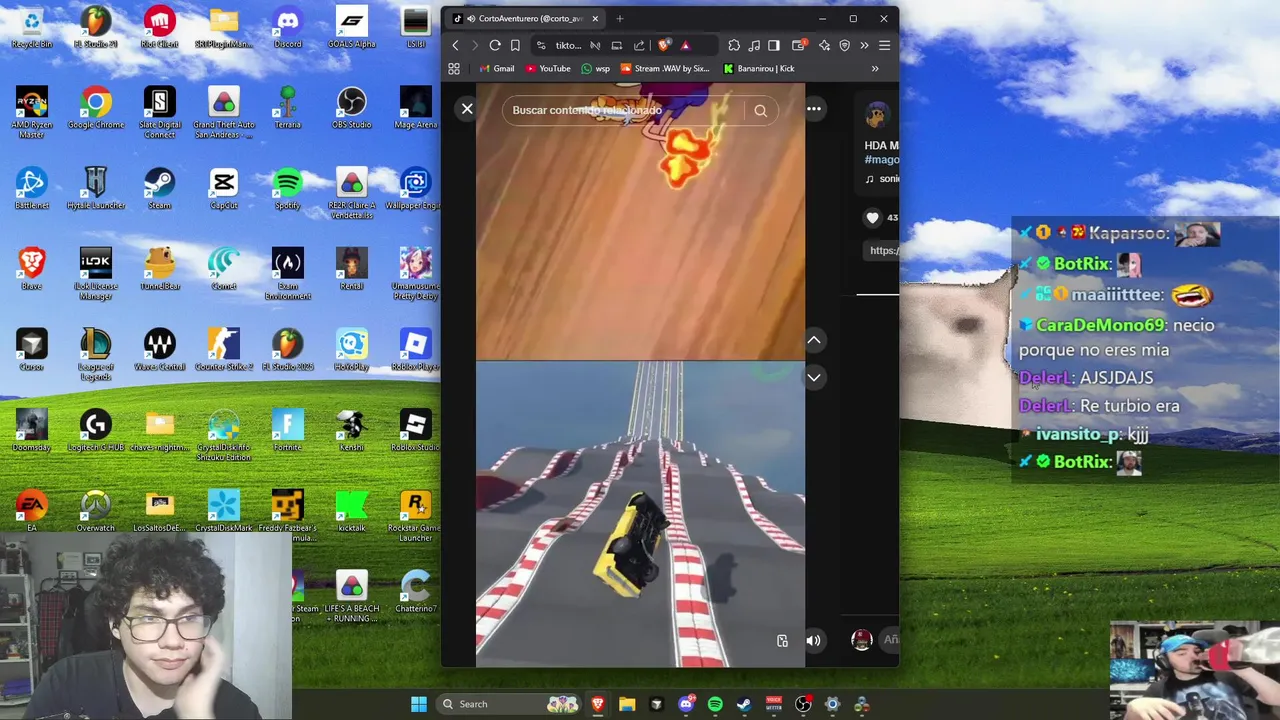
Task: Close the TikTok video viewer with X
Action: [x=467, y=109]
